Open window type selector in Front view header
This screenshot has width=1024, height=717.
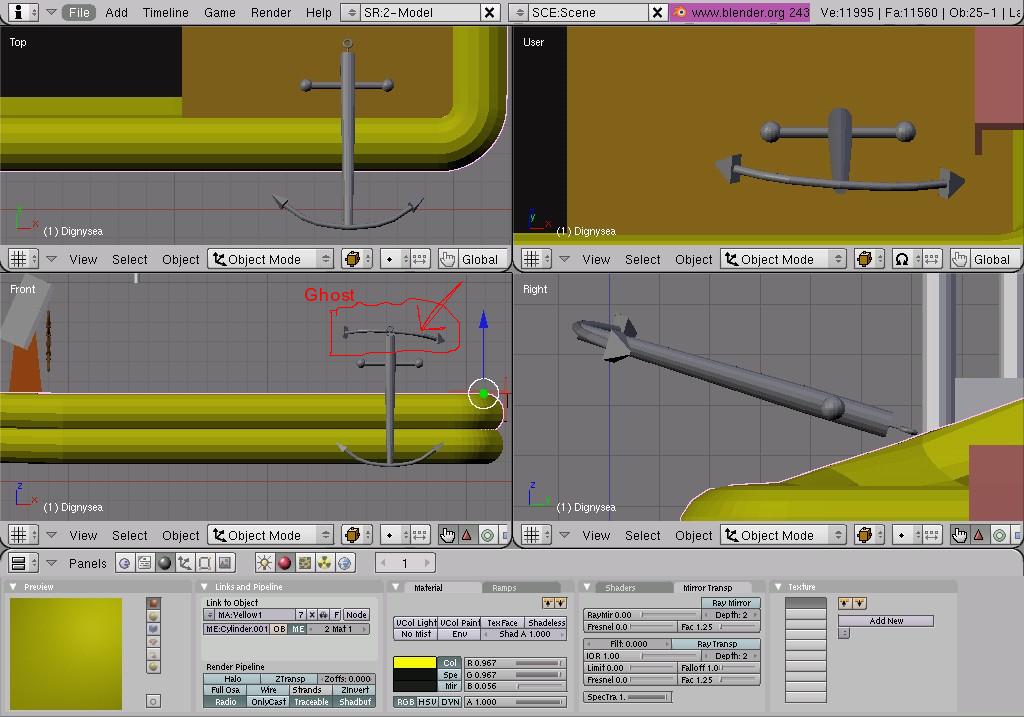[x=24, y=535]
